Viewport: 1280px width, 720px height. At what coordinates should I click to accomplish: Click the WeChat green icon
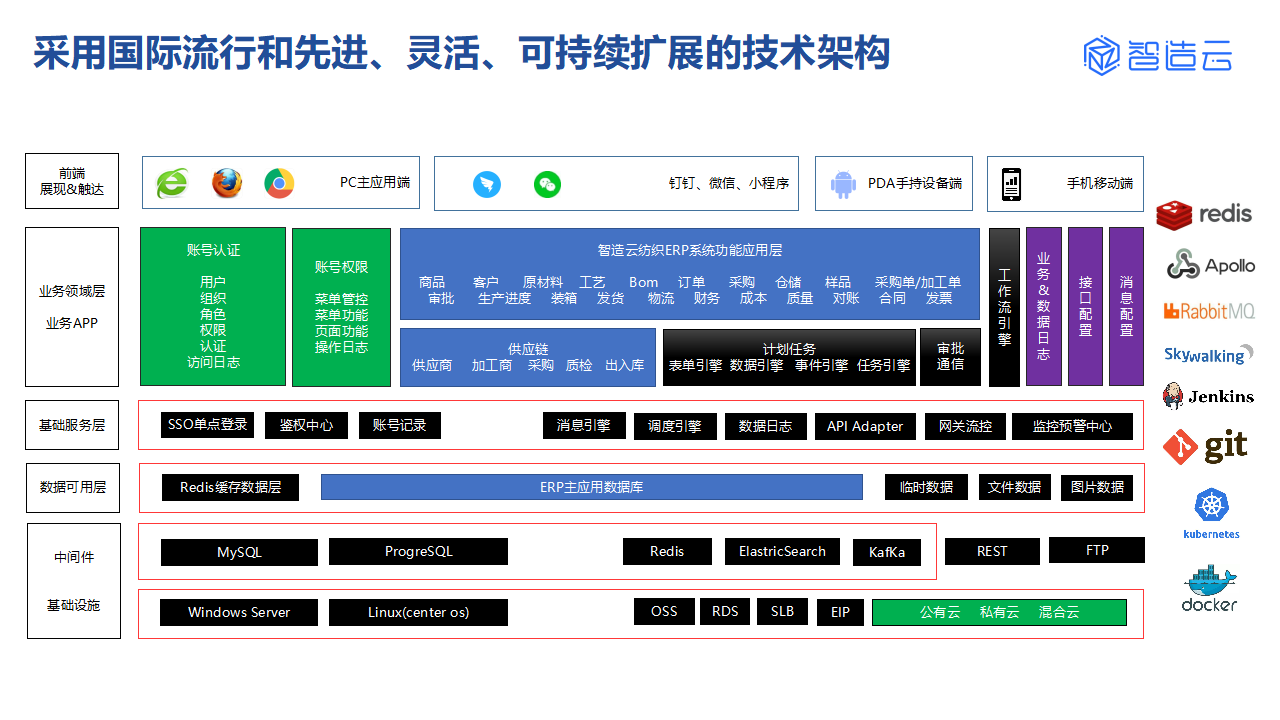(547, 184)
